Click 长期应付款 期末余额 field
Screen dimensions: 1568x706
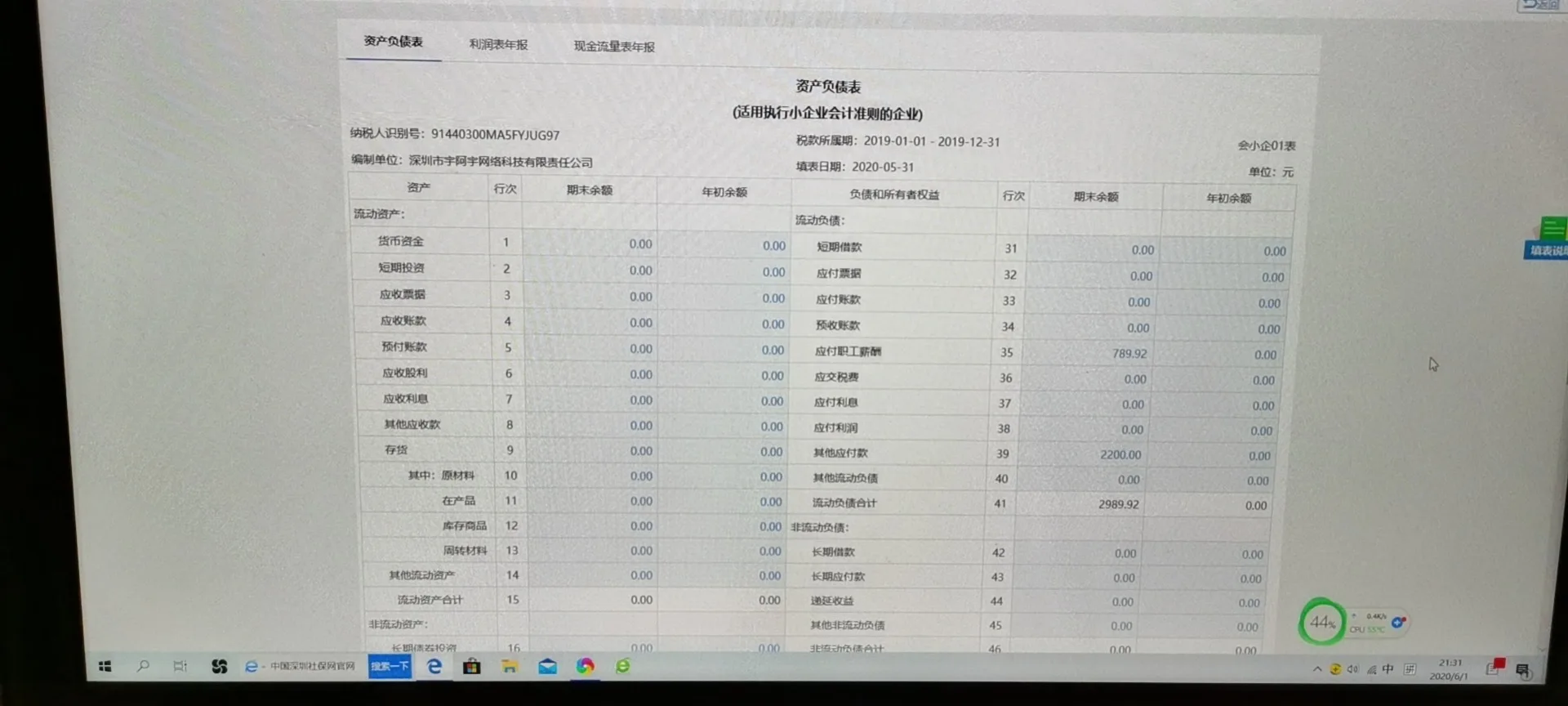1076,578
